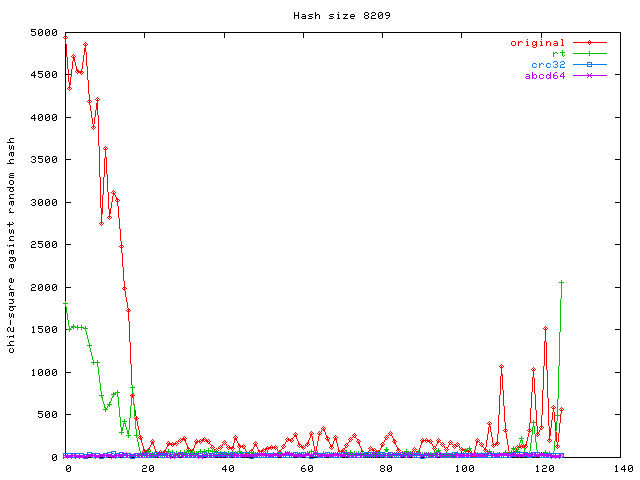Click the y-axis value 4500
This screenshot has height=480, width=640.
(x=44, y=75)
